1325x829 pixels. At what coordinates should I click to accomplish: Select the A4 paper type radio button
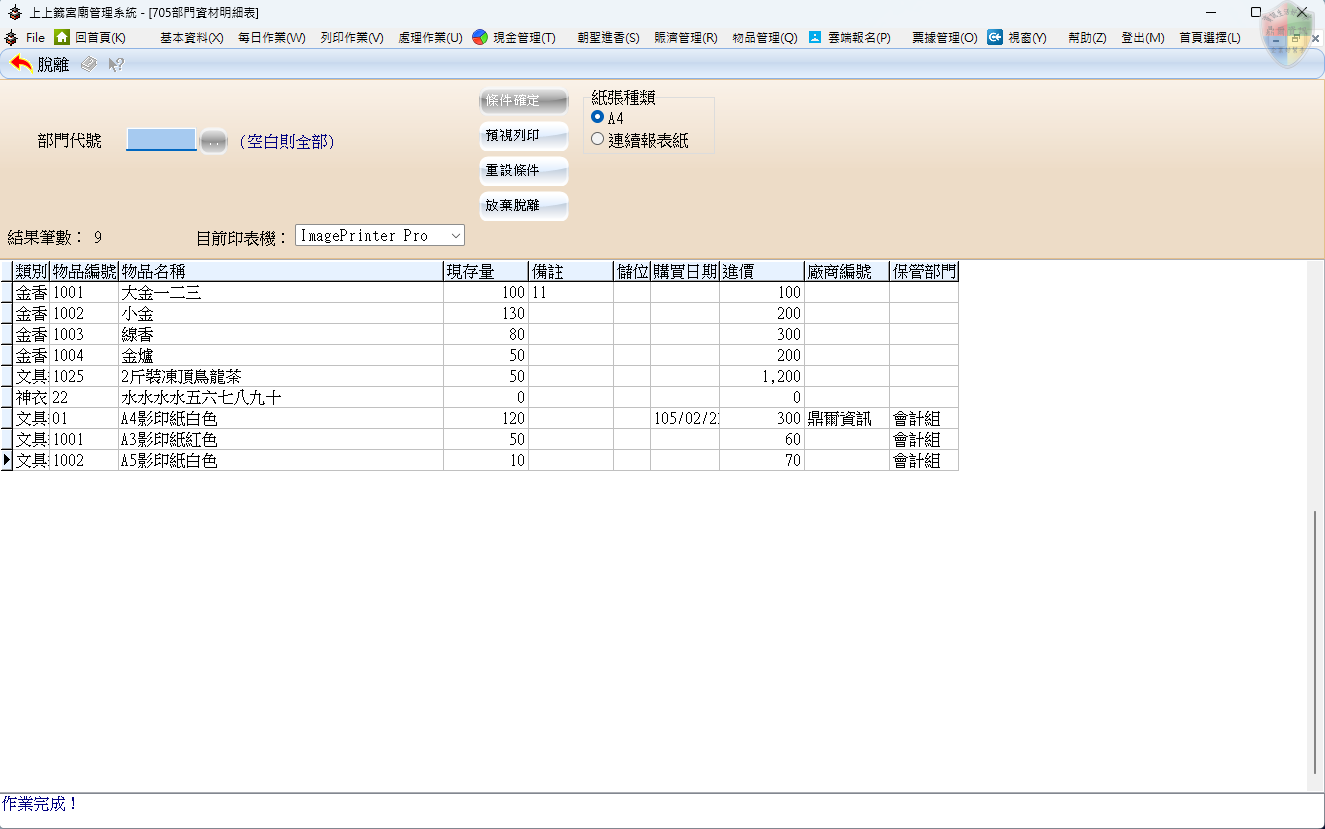point(598,117)
